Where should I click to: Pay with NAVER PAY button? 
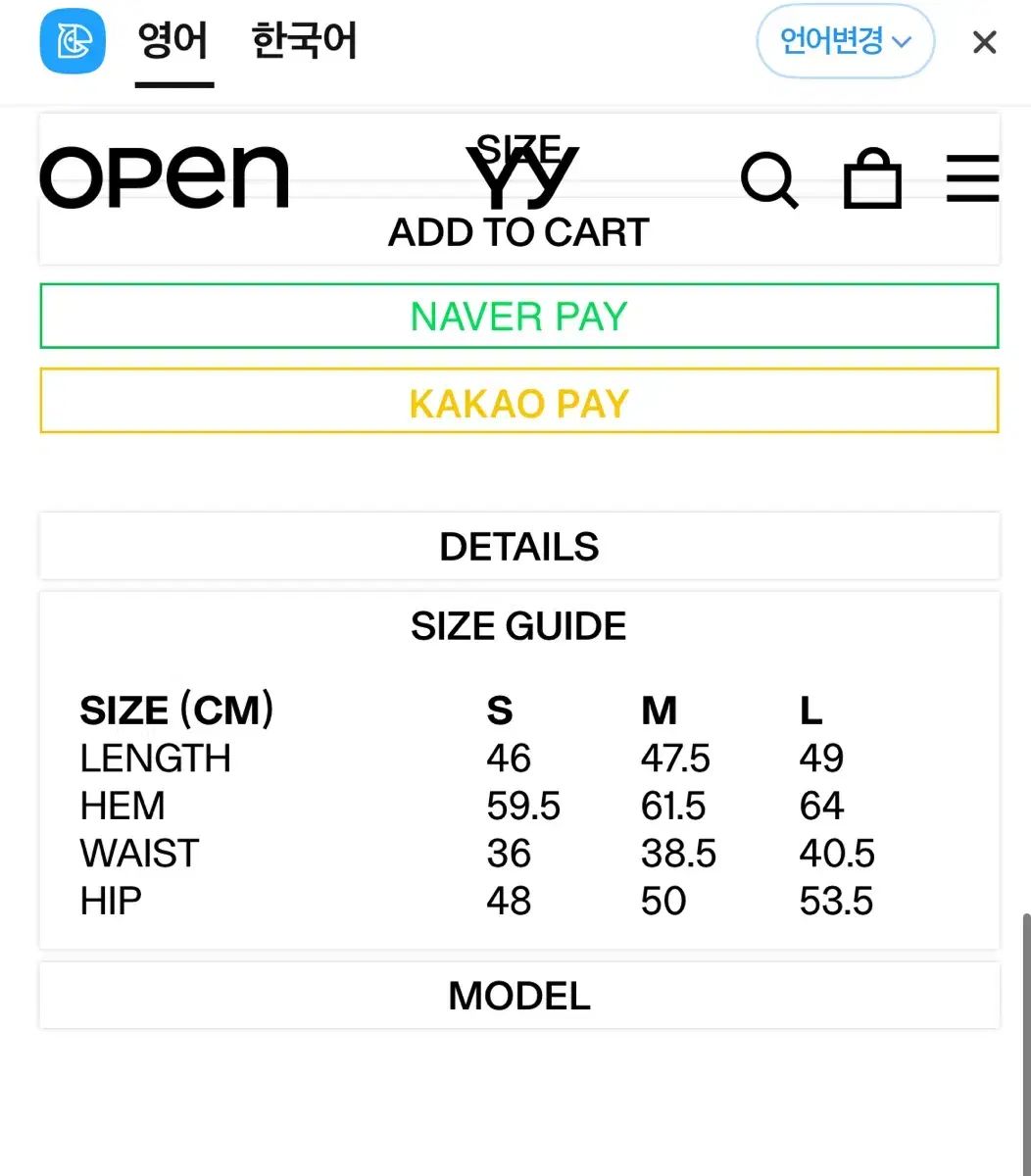tap(519, 317)
